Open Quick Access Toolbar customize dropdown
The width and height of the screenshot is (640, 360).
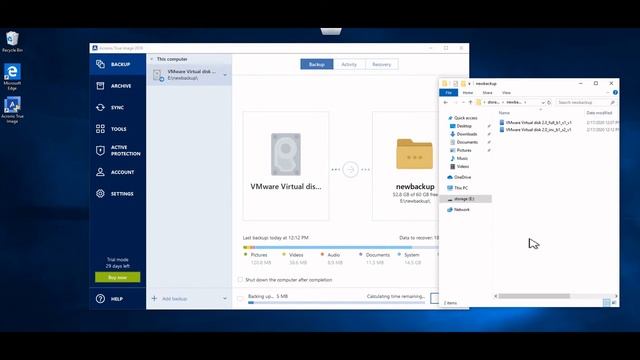click(469, 84)
